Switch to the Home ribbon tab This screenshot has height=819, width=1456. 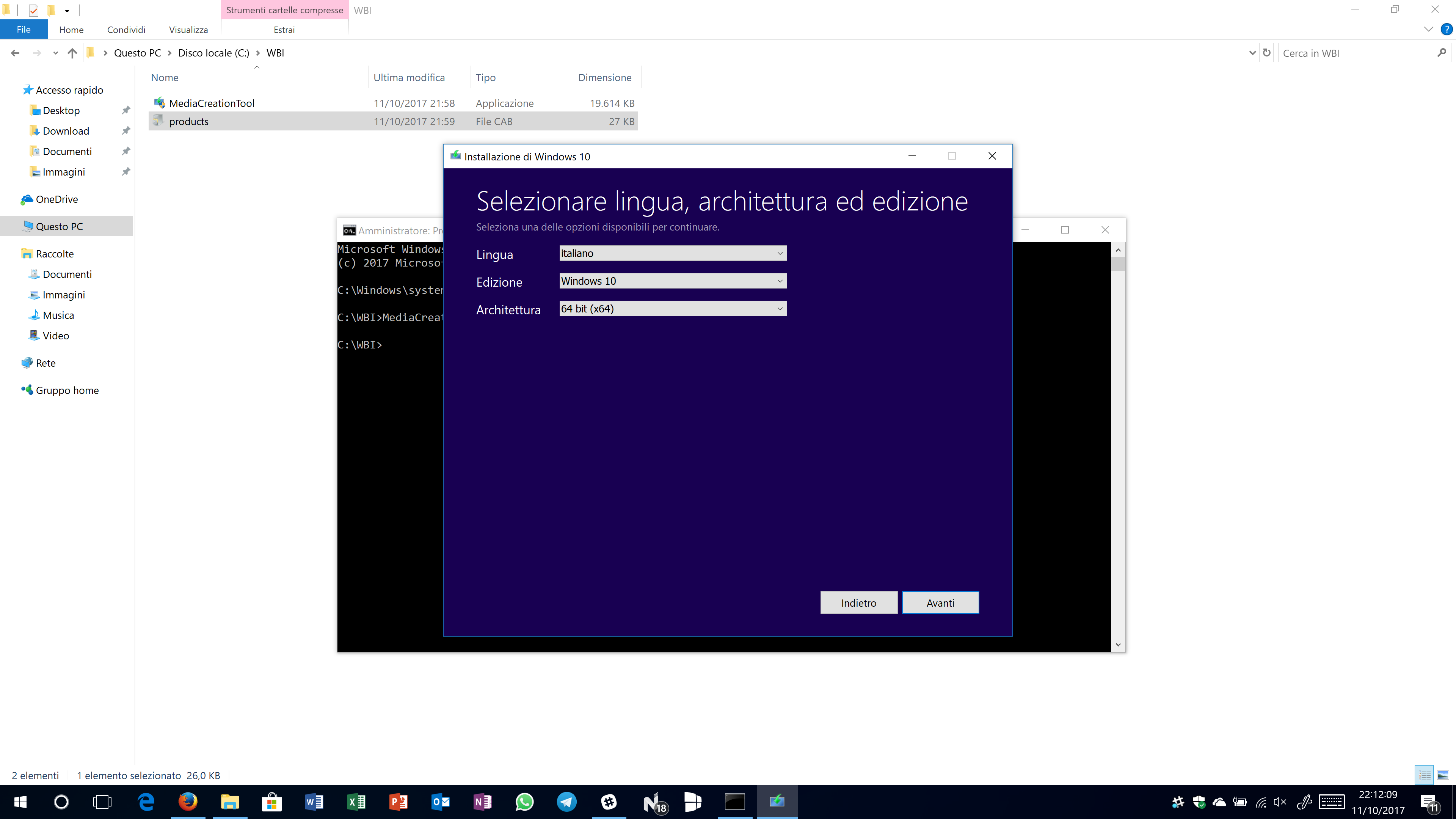click(71, 30)
